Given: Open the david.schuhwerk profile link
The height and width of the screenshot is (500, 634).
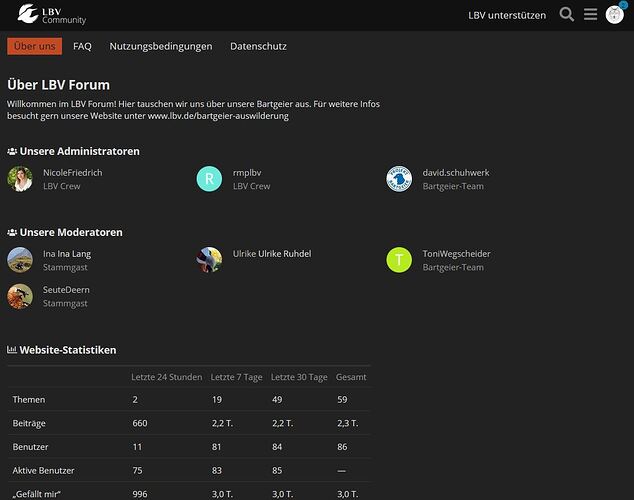Looking at the screenshot, I should (456, 173).
